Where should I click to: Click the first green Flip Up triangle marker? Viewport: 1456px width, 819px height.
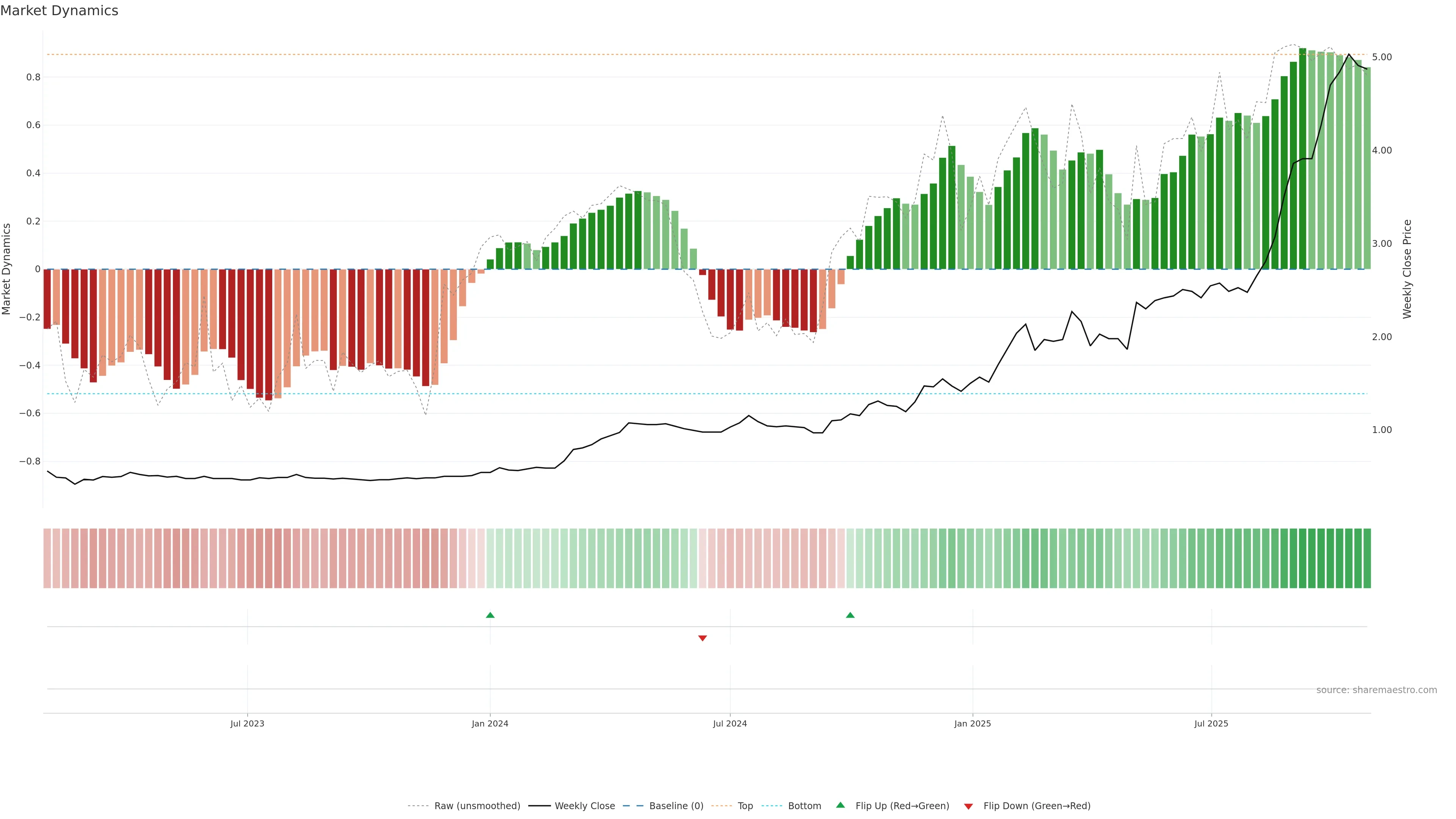(490, 615)
